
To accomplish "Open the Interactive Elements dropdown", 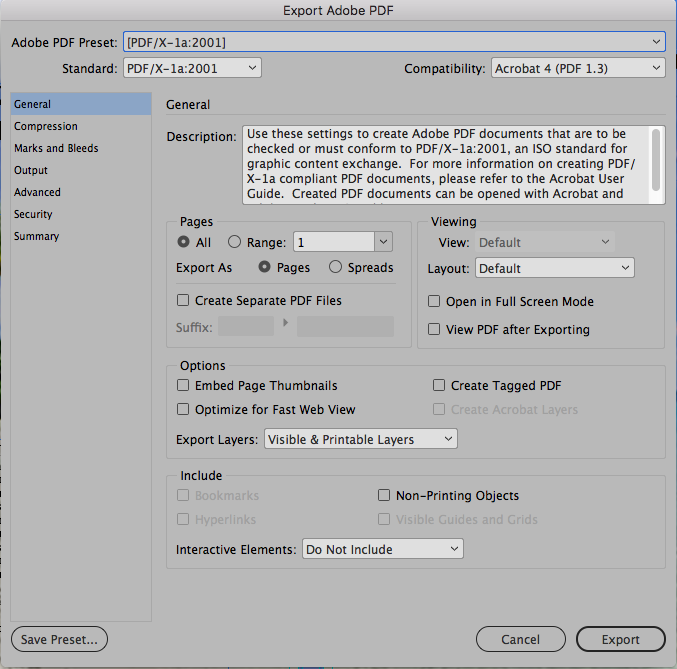I will coord(383,549).
